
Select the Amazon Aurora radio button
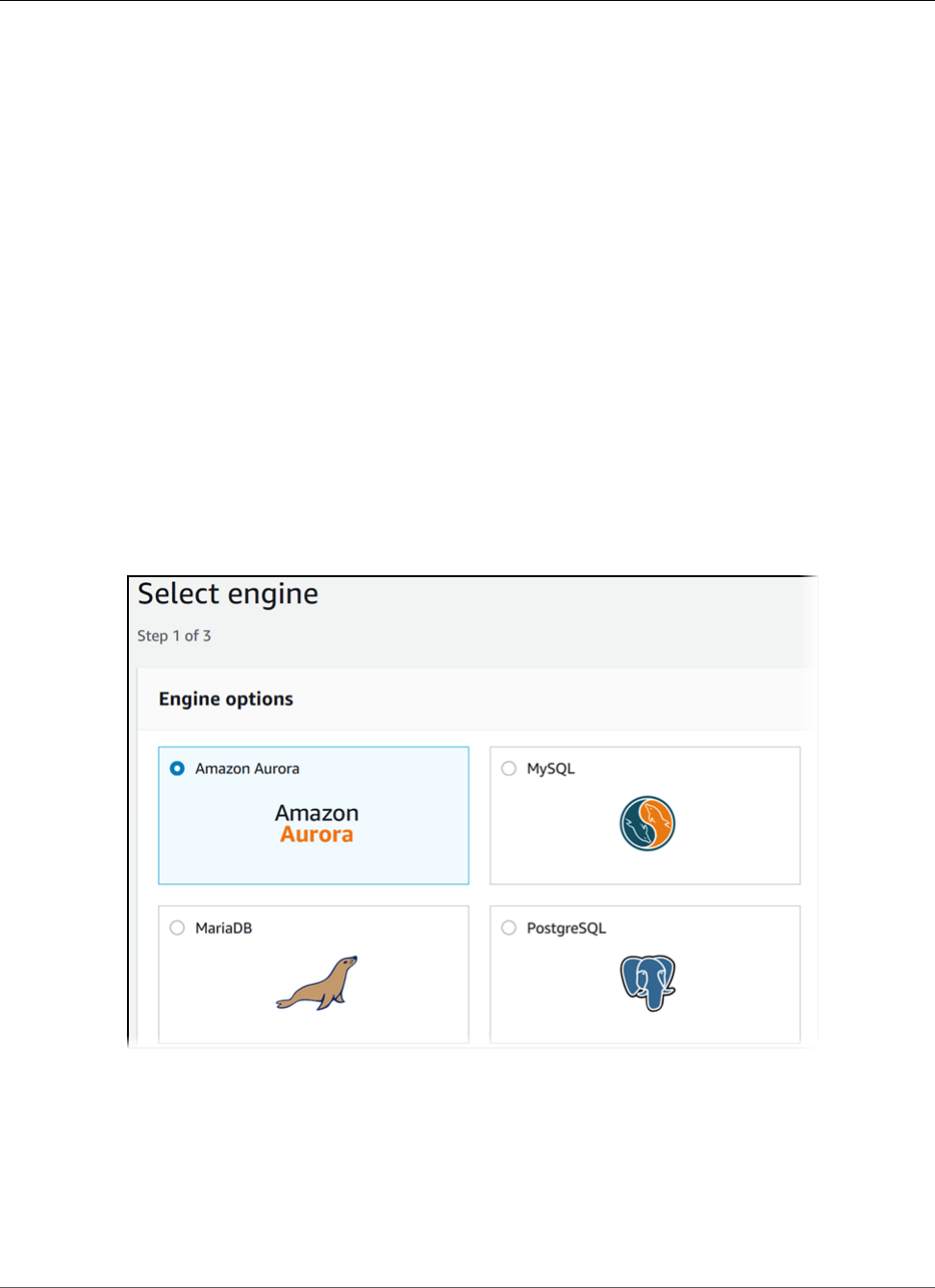(177, 769)
